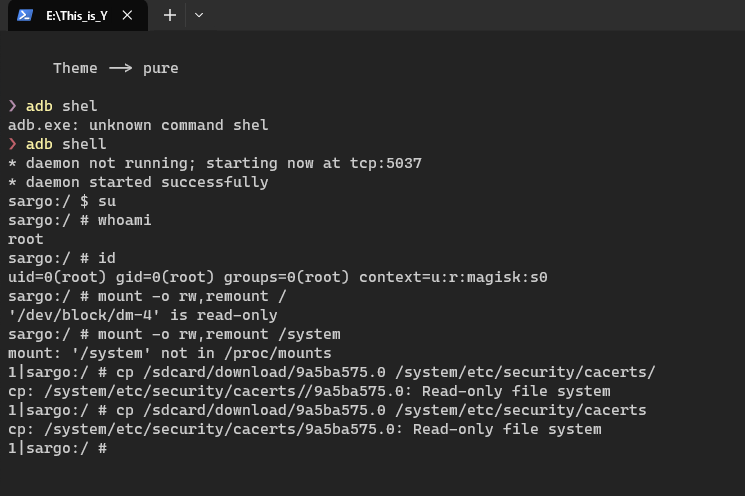This screenshot has width=745, height=496.
Task: Click the 'whoami' command line
Action: 80,220
